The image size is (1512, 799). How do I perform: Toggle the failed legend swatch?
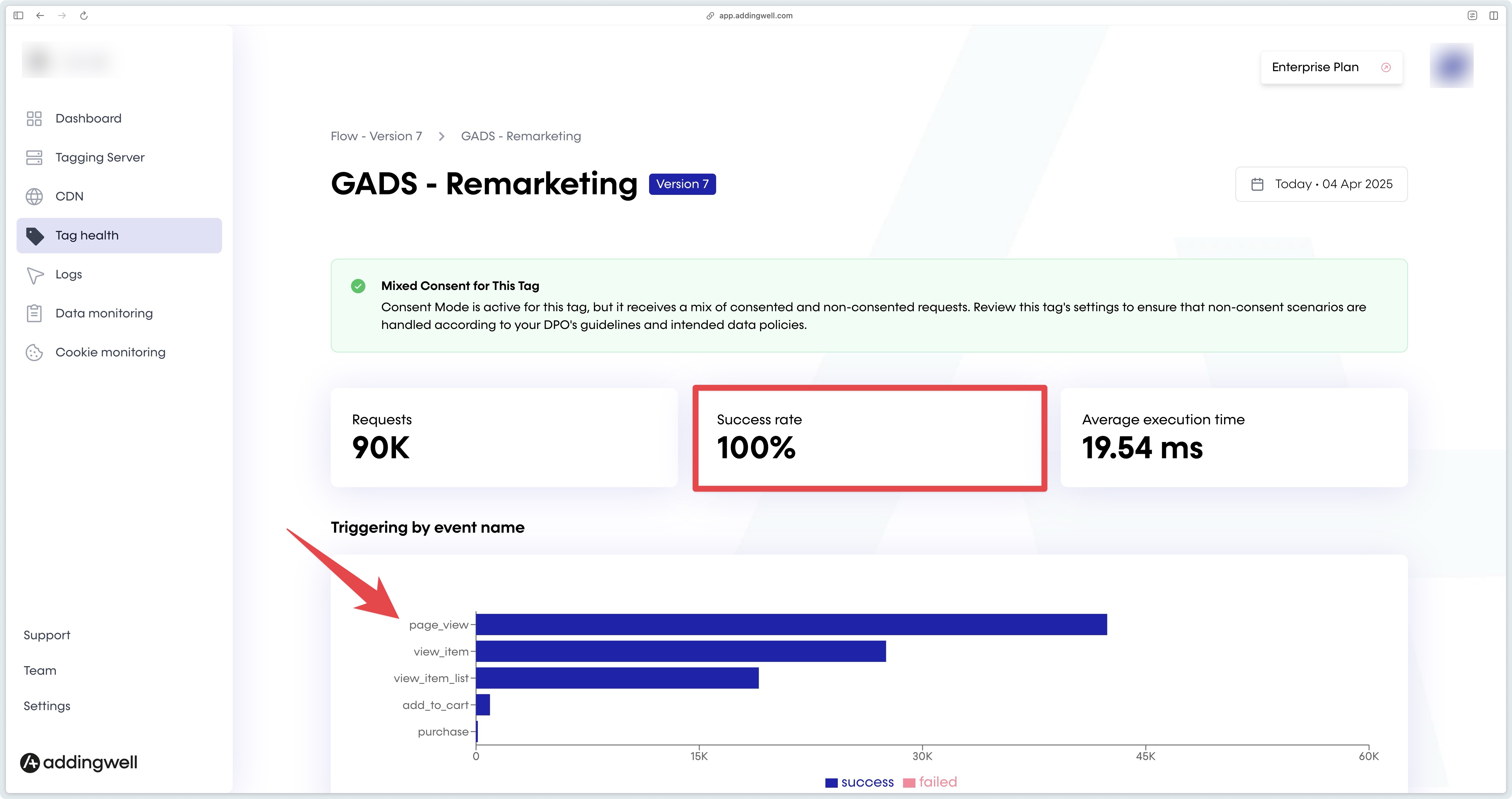point(909,783)
